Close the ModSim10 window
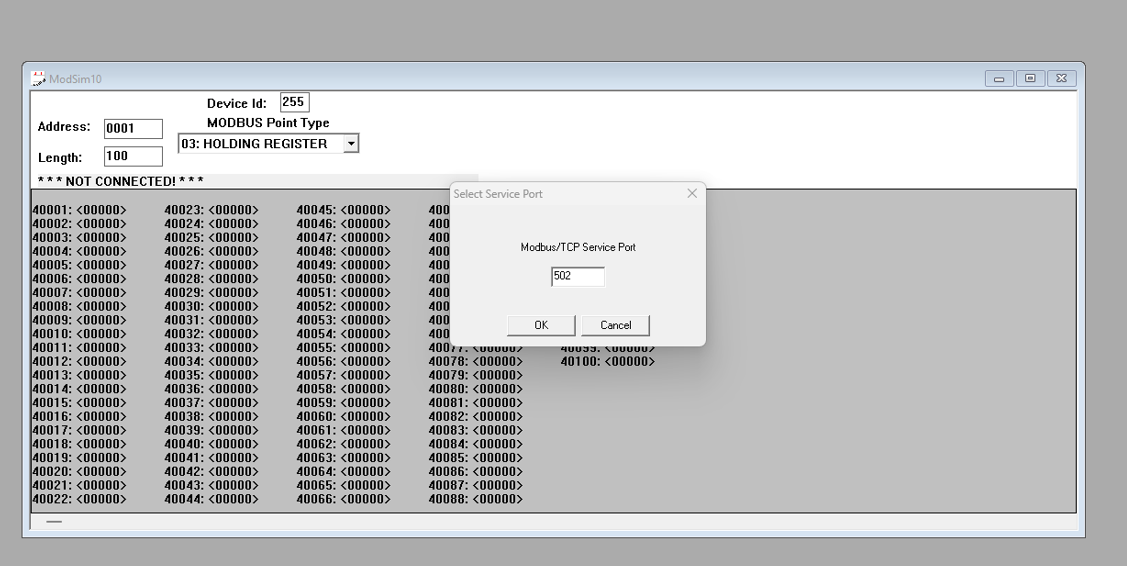The height and width of the screenshot is (566, 1127). click(x=1062, y=78)
